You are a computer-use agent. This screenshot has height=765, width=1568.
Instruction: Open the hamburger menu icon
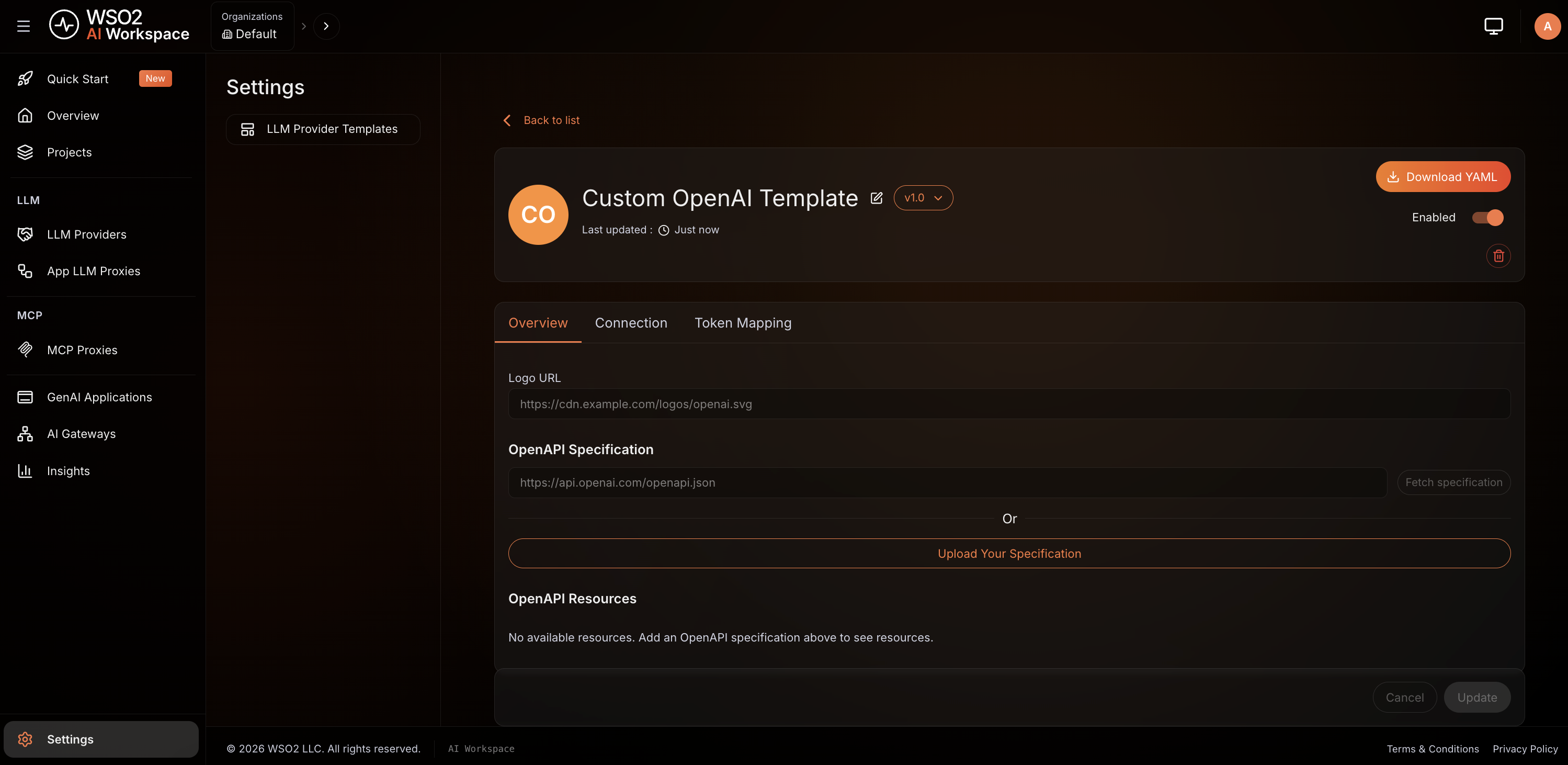click(x=23, y=26)
